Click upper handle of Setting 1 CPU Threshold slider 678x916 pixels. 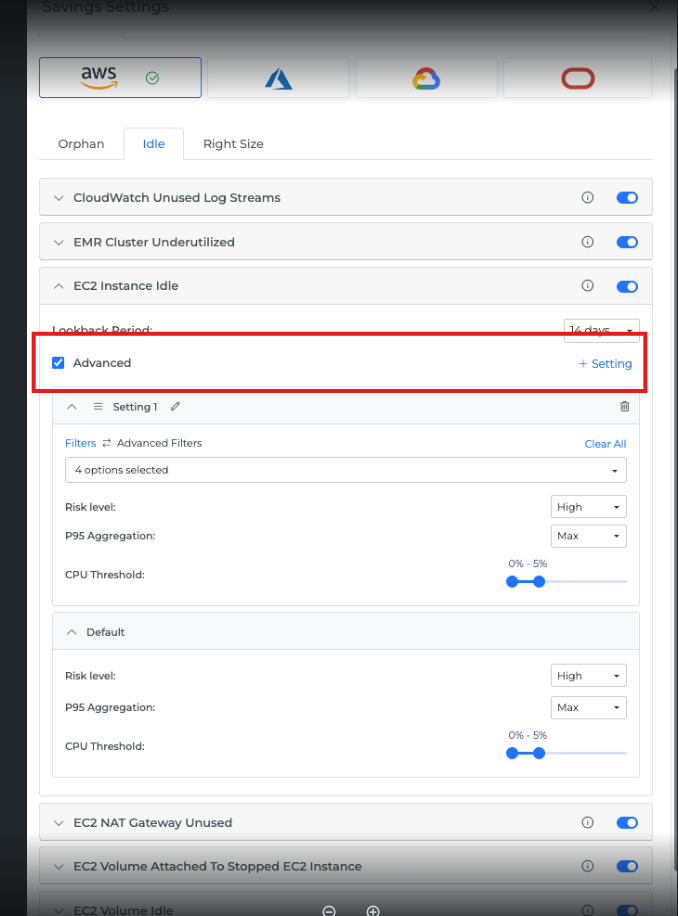(x=539, y=581)
